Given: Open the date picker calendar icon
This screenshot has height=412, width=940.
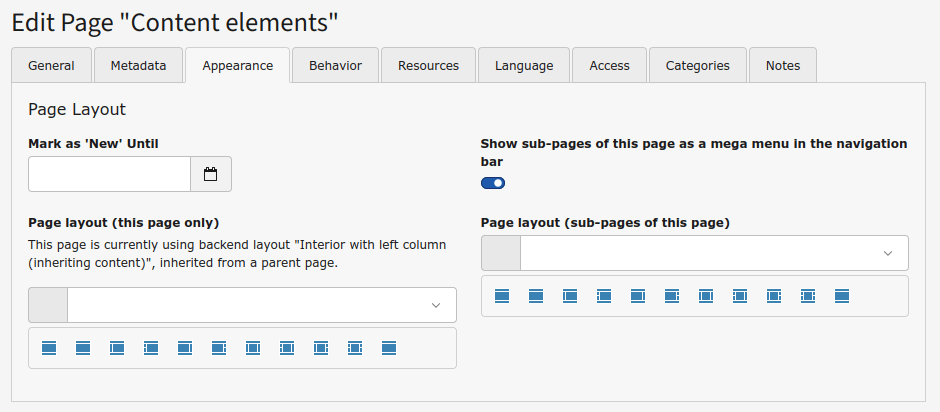Looking at the screenshot, I should [210, 174].
